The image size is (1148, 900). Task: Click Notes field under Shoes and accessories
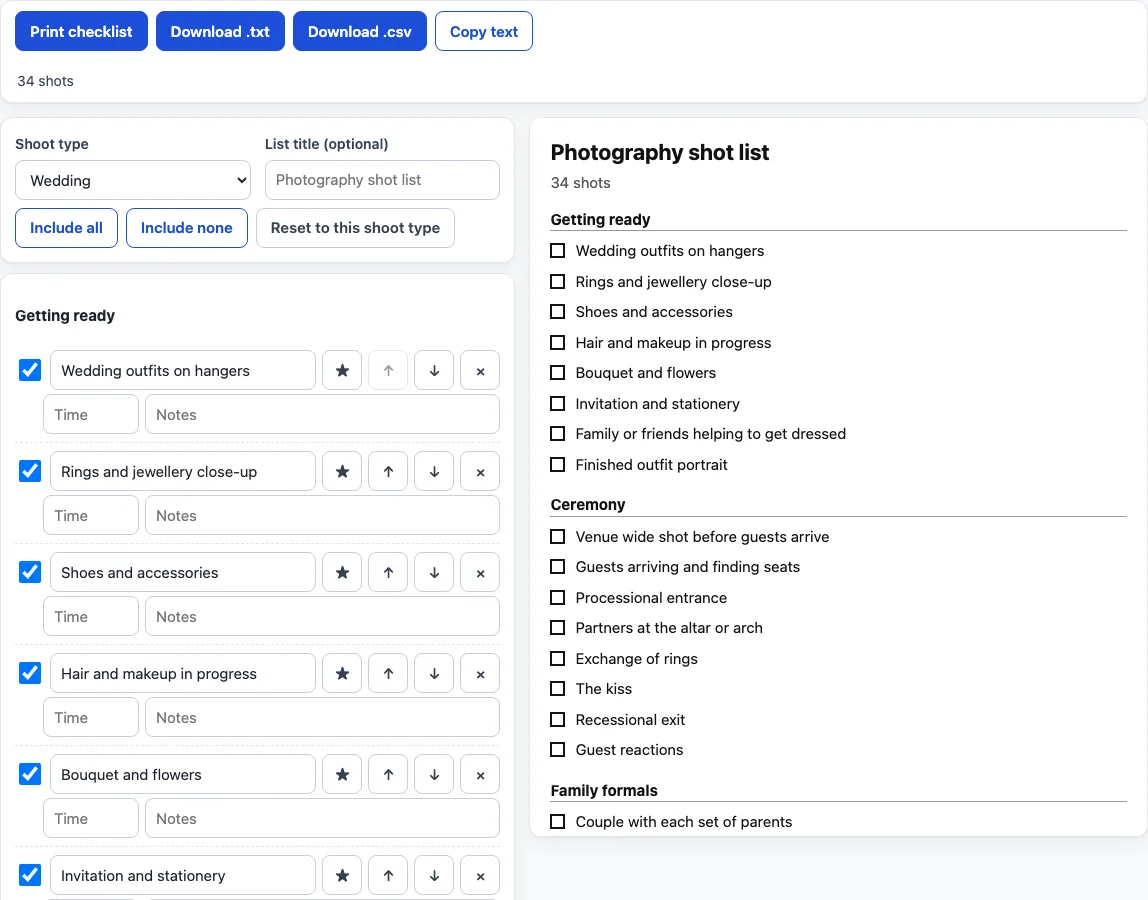[322, 617]
